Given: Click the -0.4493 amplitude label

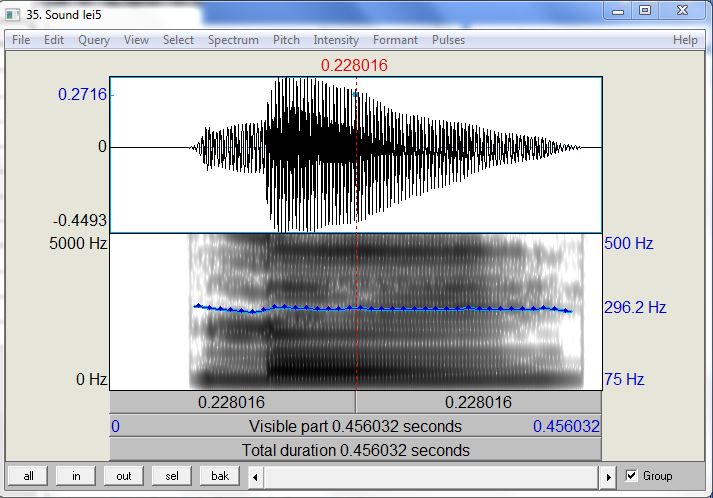Looking at the screenshot, I should pyautogui.click(x=80, y=221).
